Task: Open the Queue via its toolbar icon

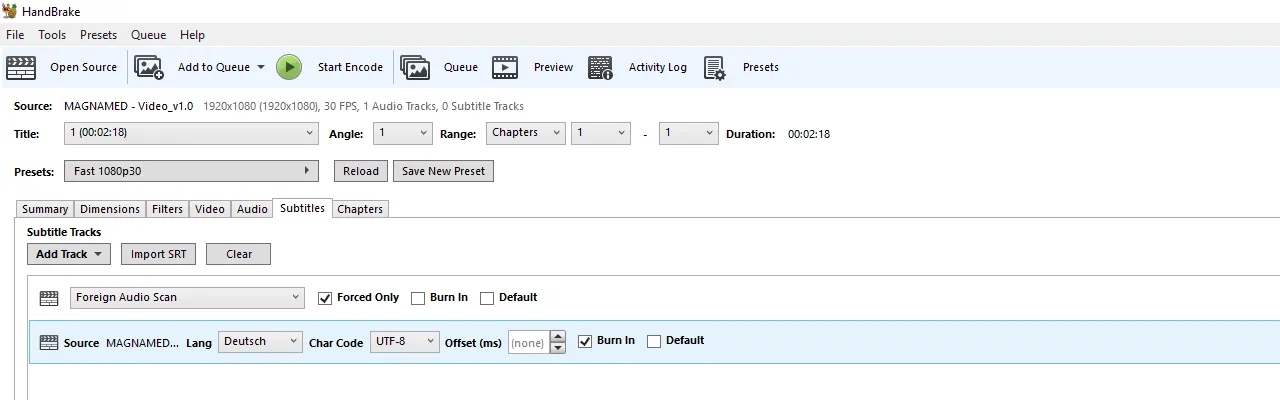Action: tap(415, 67)
